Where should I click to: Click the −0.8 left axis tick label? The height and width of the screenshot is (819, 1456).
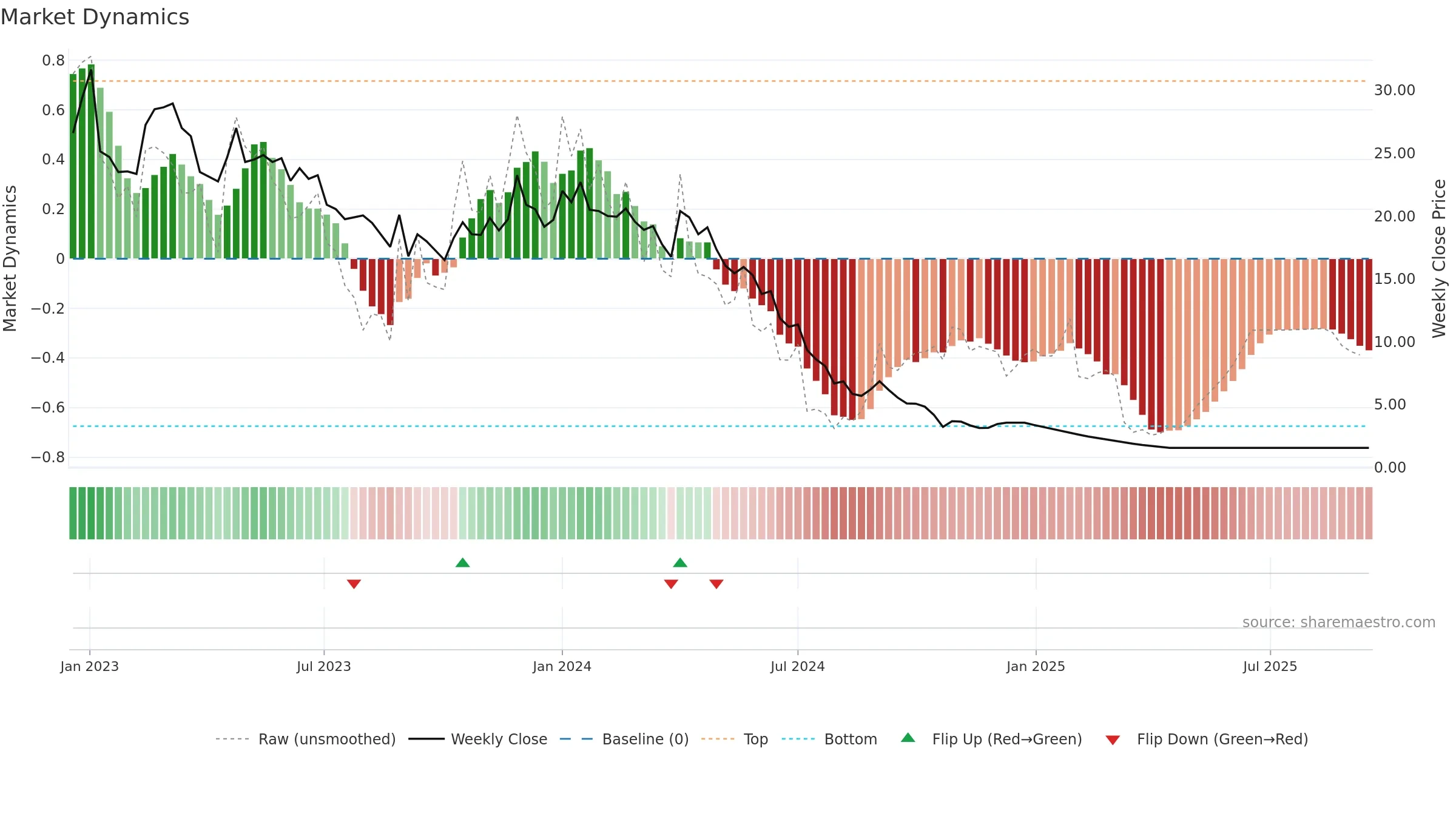point(48,457)
